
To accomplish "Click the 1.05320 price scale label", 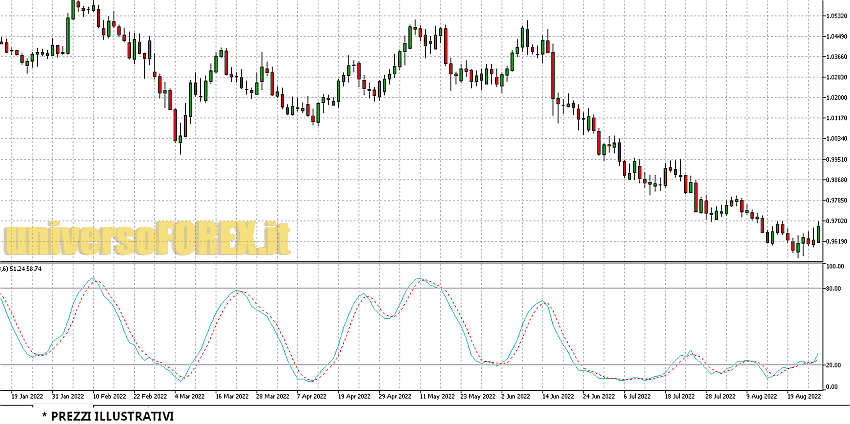I will (836, 16).
